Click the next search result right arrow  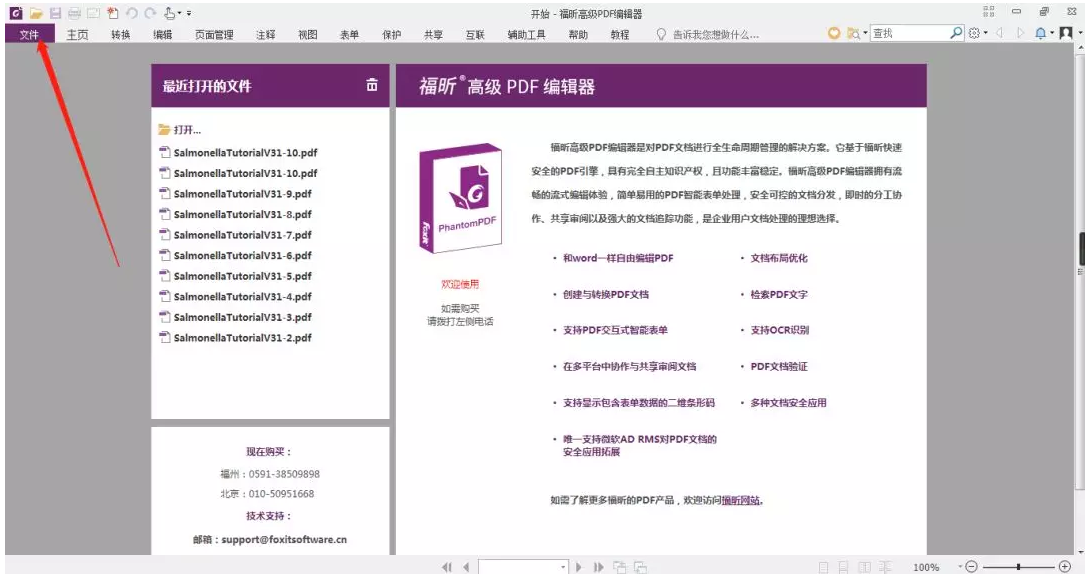tap(1020, 33)
